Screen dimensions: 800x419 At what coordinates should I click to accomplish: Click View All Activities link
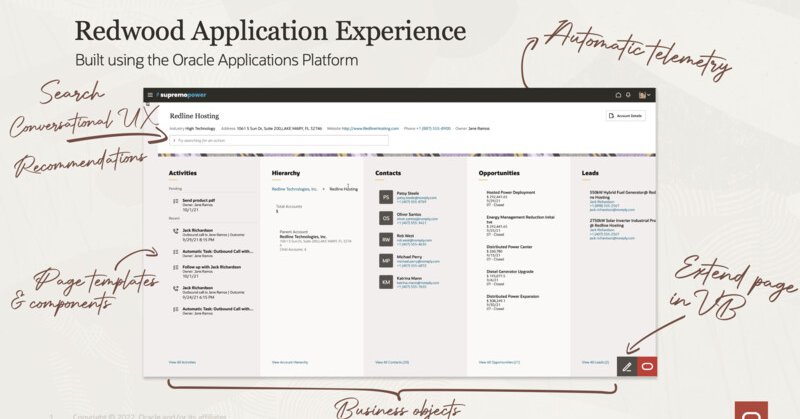point(182,362)
